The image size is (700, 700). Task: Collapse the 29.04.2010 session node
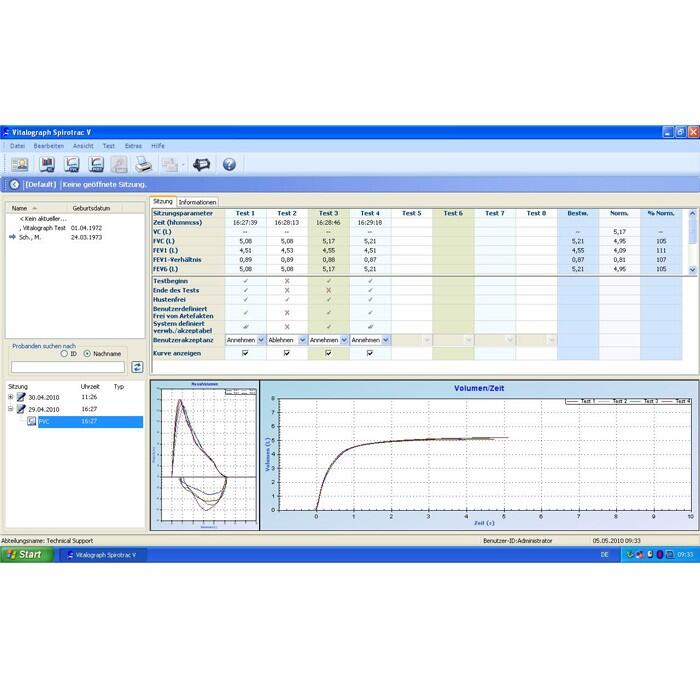tap(11, 409)
